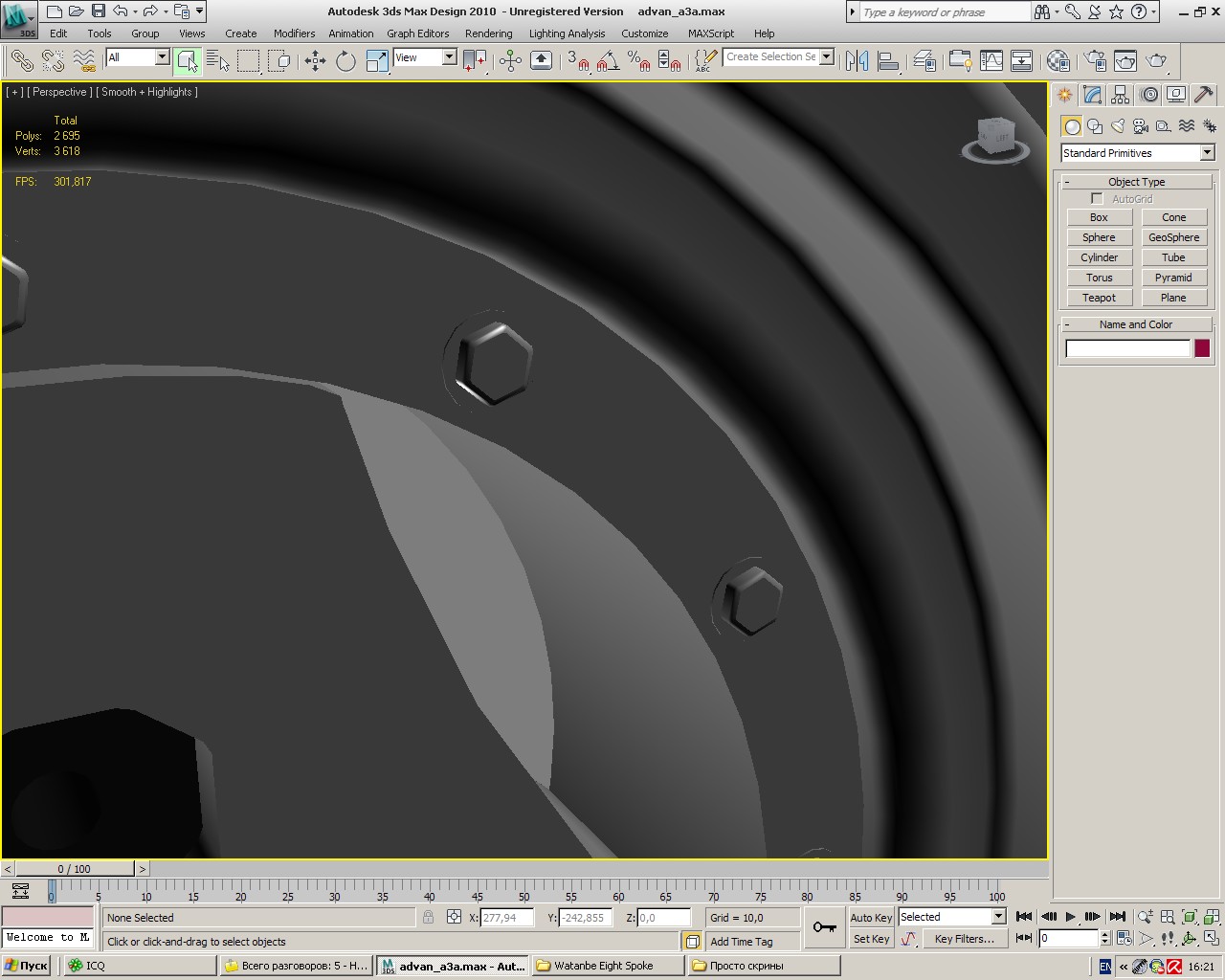Open the Standard Primitives dropdown
This screenshot has width=1225, height=980.
(x=1137, y=153)
